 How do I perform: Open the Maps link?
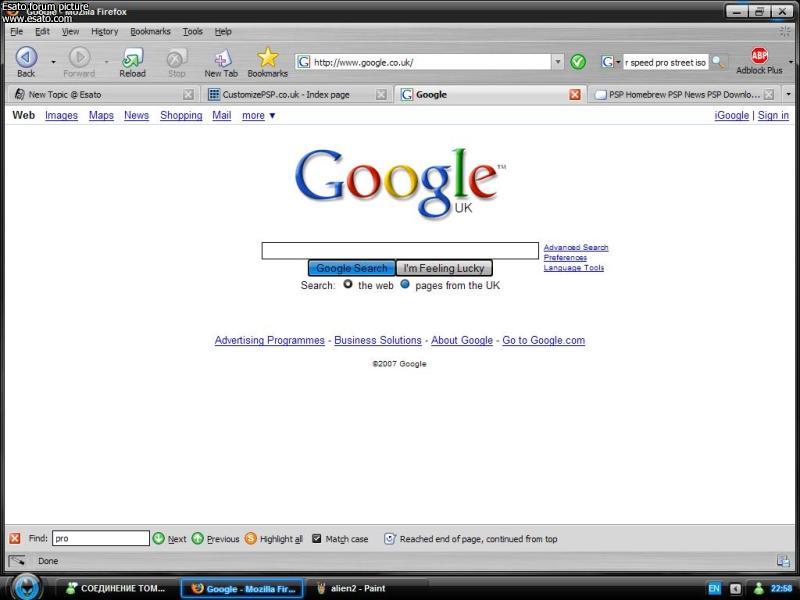(x=101, y=115)
